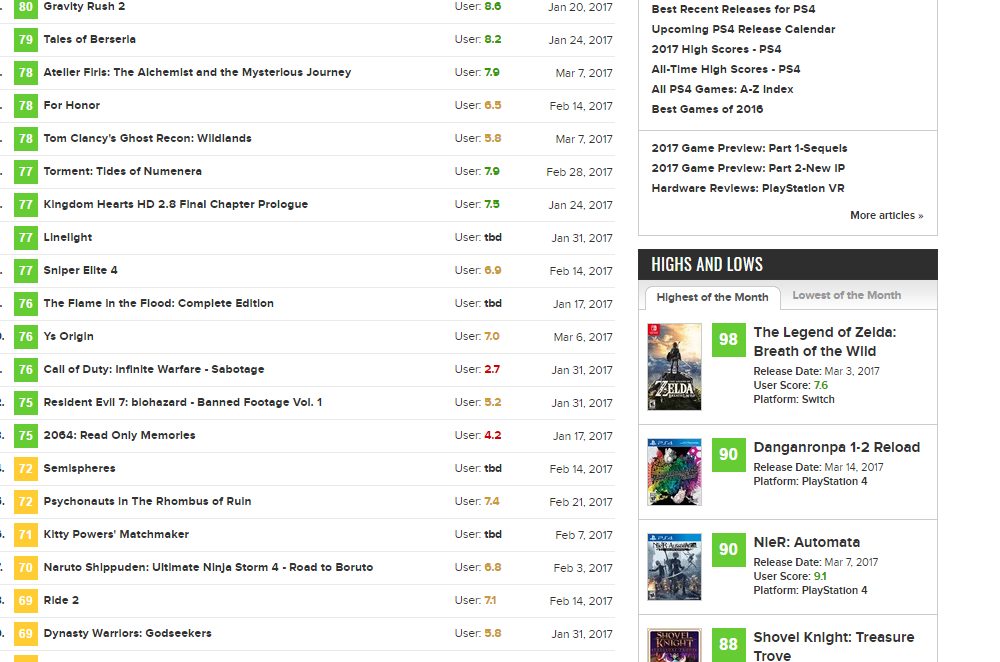Open Kitty Powers' Matchmaker

116,534
